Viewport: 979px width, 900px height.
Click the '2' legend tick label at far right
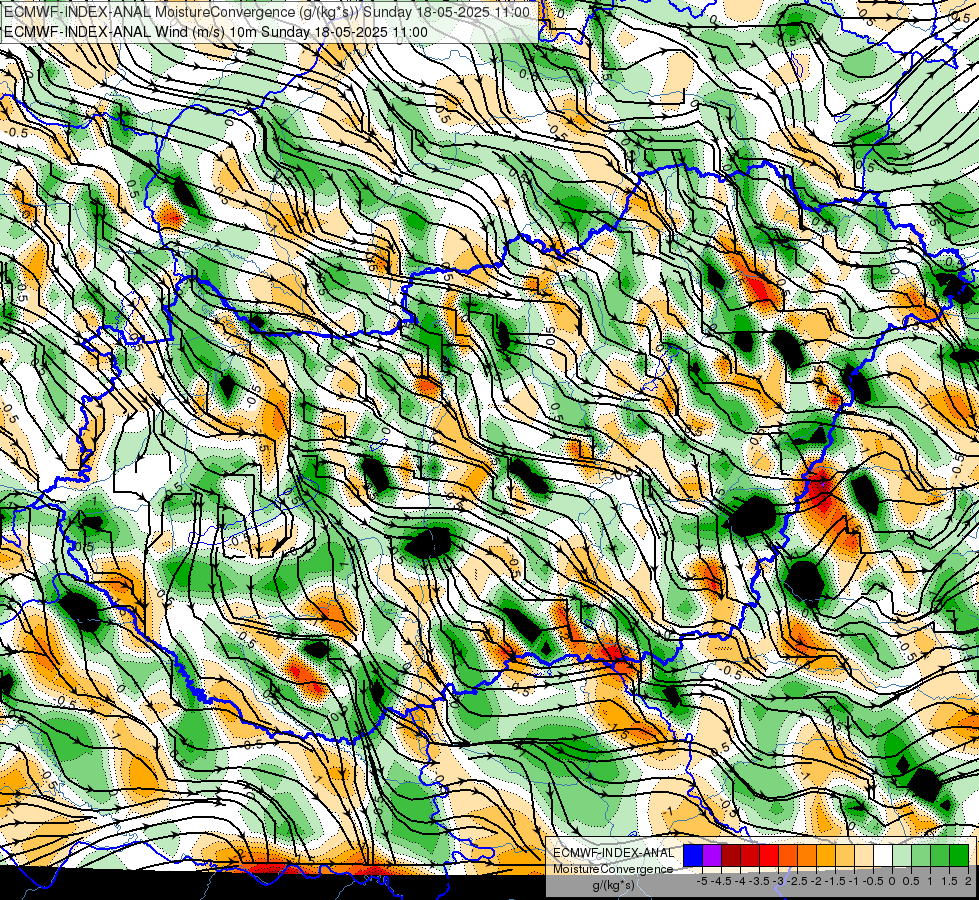pyautogui.click(x=968, y=881)
